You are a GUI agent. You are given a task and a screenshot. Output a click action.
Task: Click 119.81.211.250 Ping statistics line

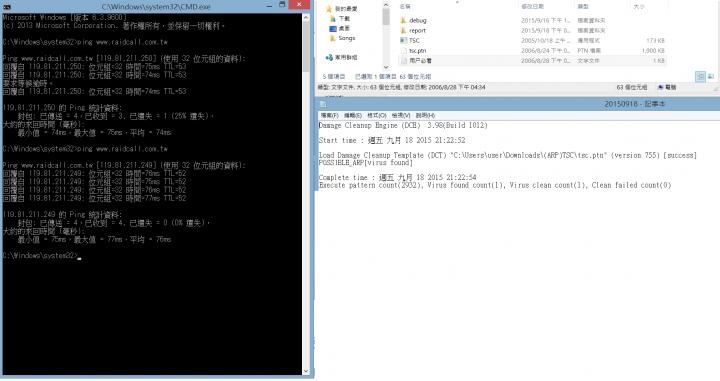point(62,108)
